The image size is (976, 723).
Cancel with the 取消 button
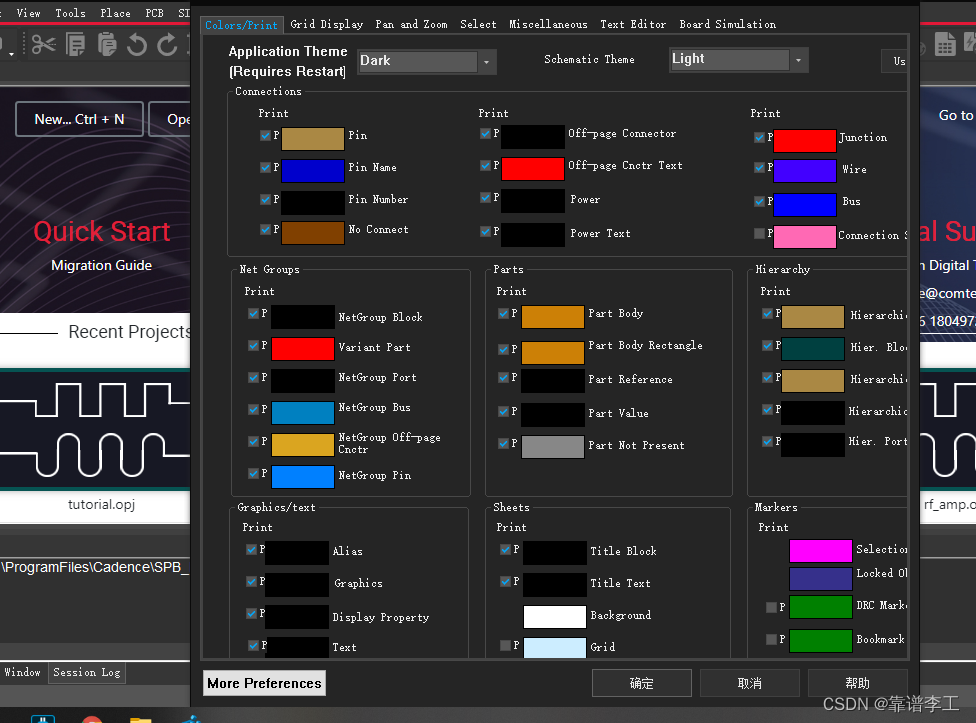[x=749, y=683]
